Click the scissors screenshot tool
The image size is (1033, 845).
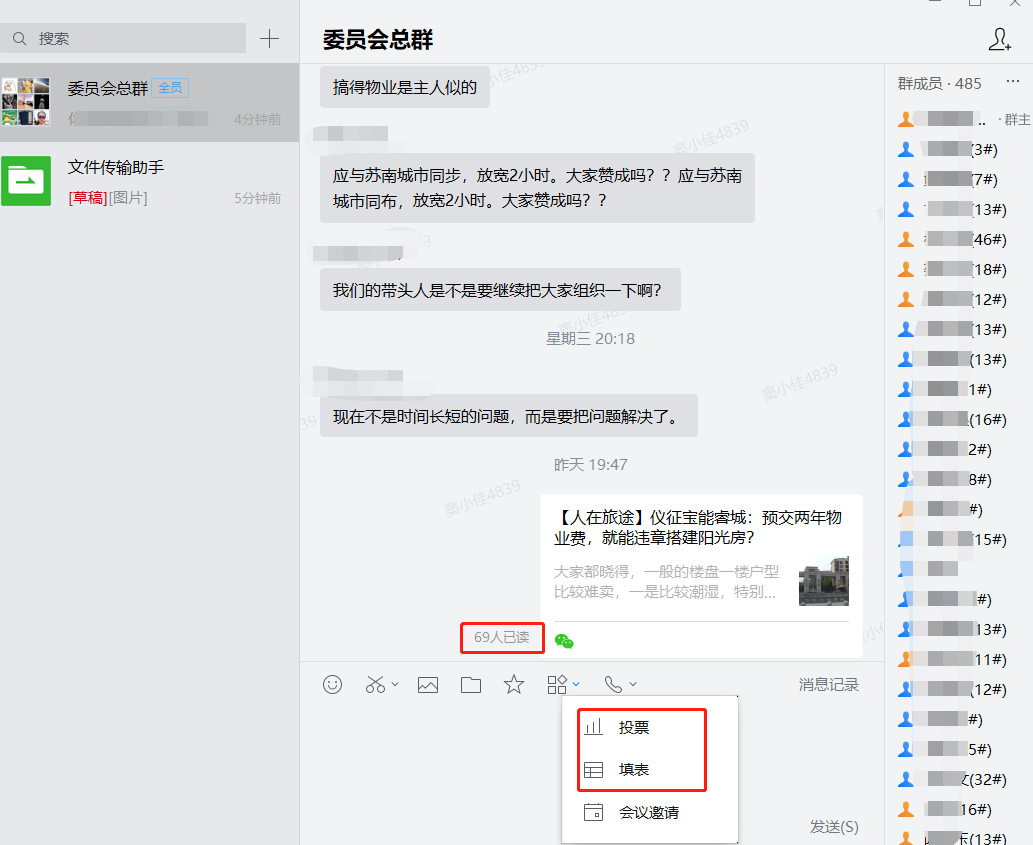(x=376, y=684)
